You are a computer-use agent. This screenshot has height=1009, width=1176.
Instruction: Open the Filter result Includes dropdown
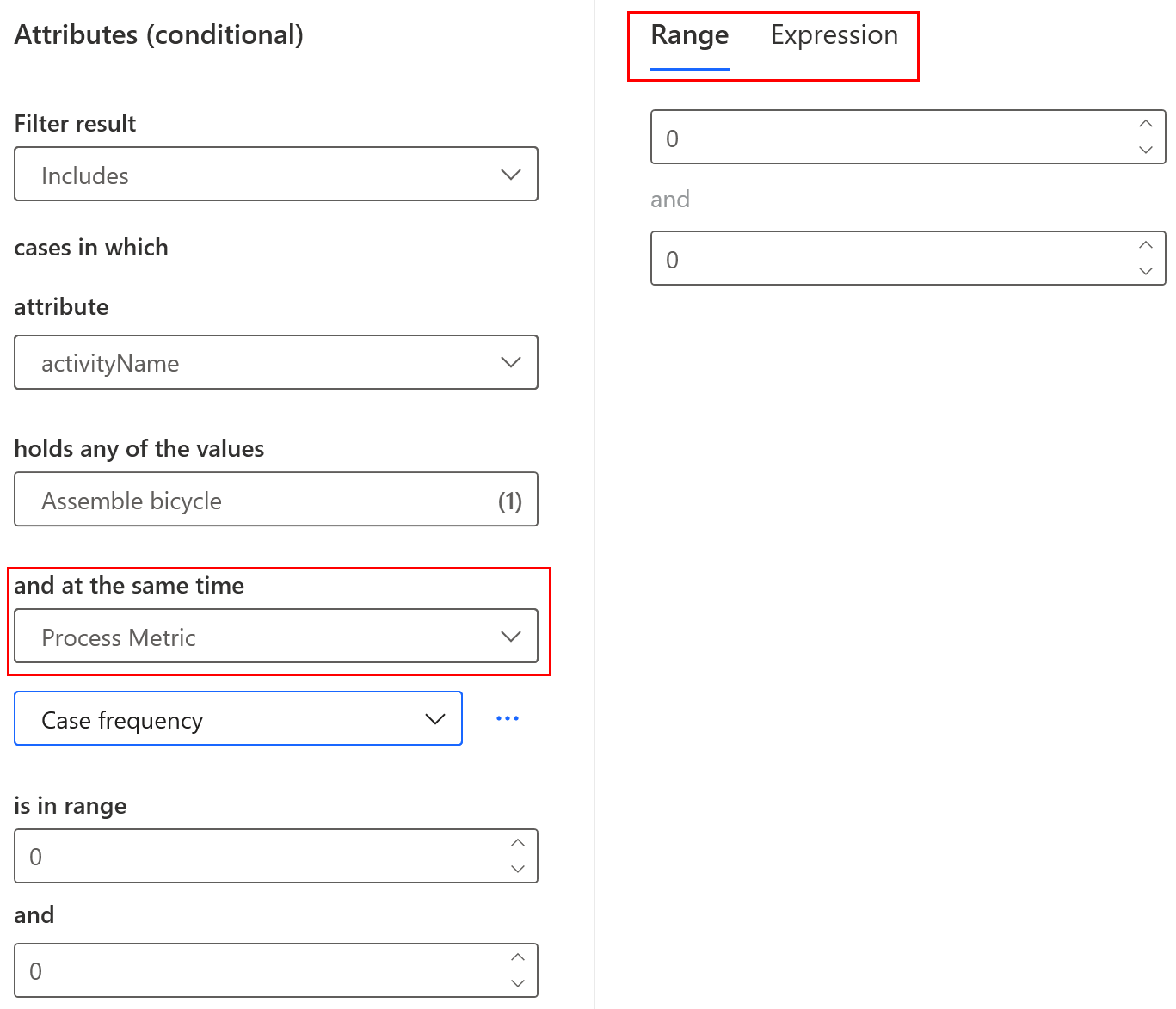coord(276,175)
